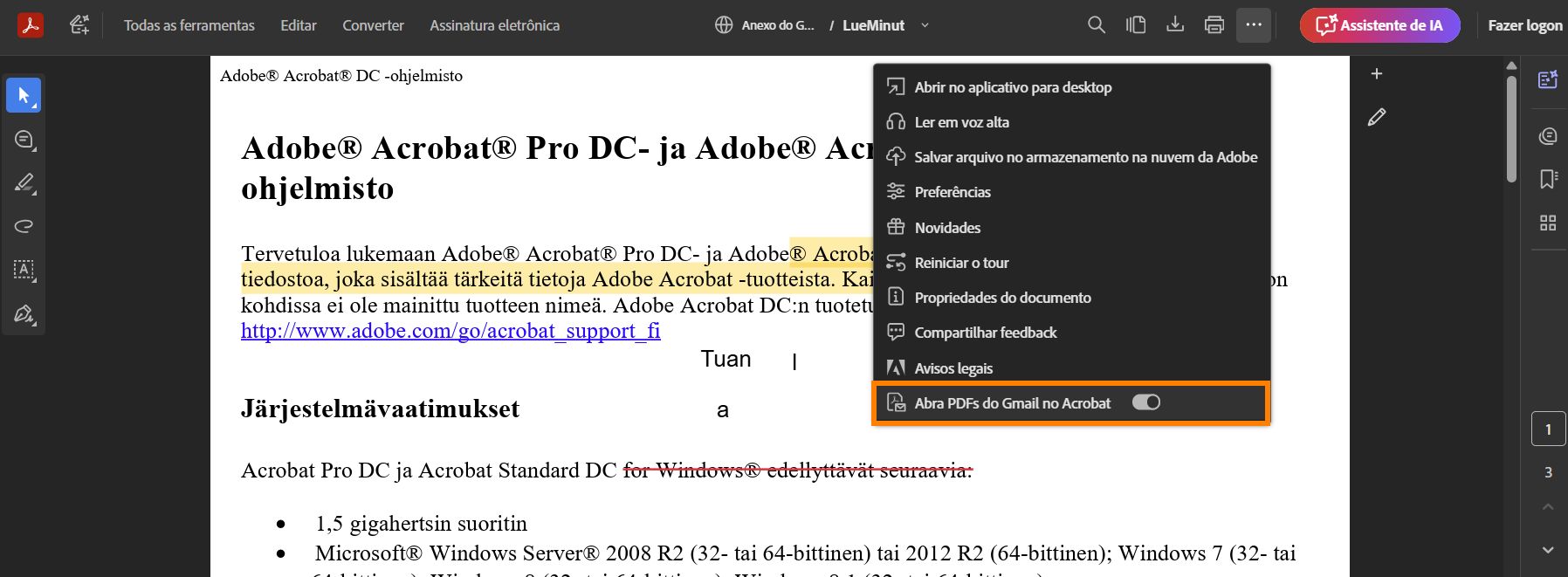Download the PDF with download icon

tap(1175, 25)
